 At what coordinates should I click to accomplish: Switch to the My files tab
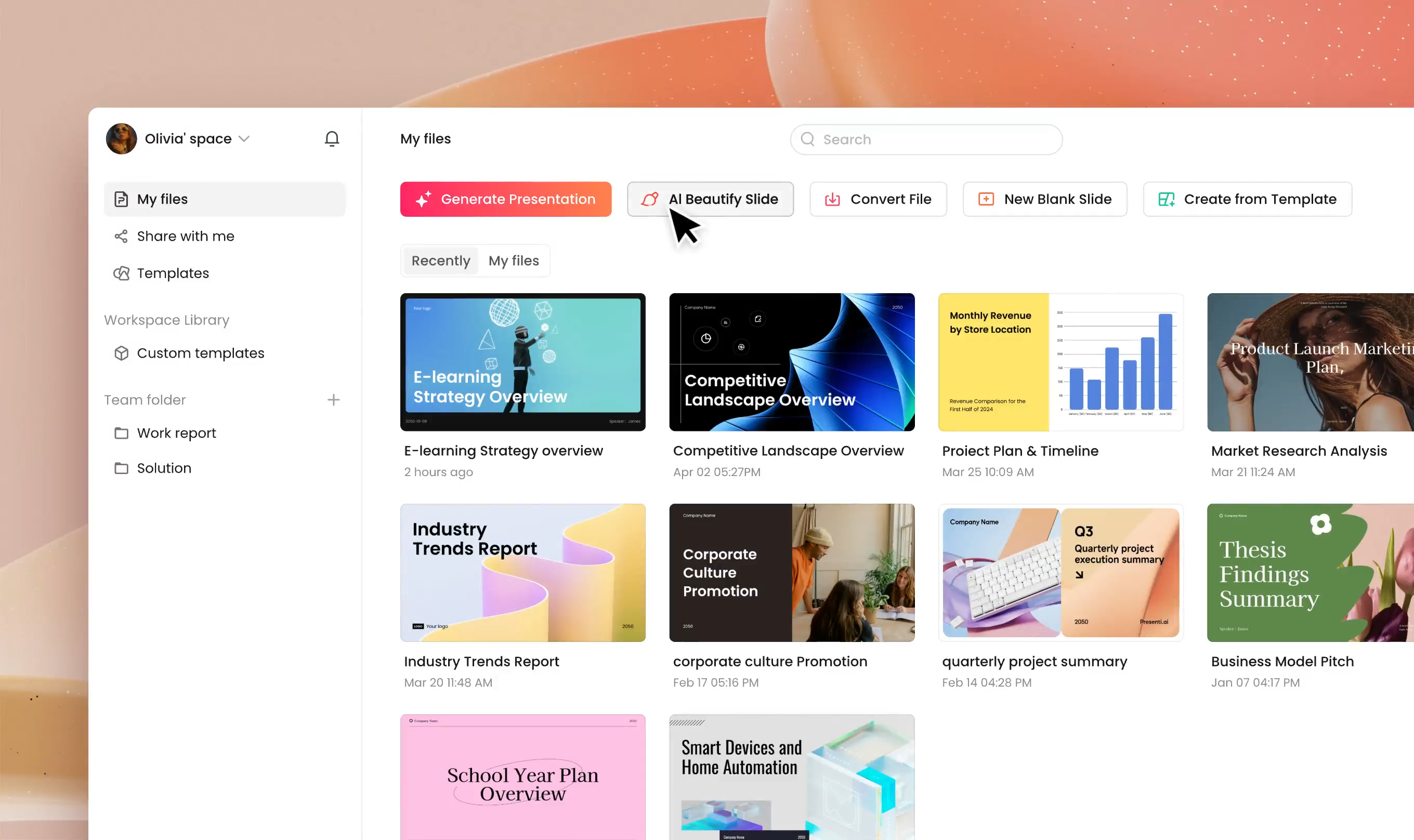(514, 261)
